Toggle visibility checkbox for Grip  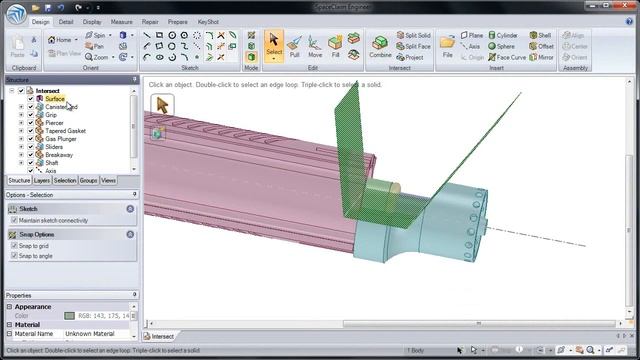(x=31, y=115)
